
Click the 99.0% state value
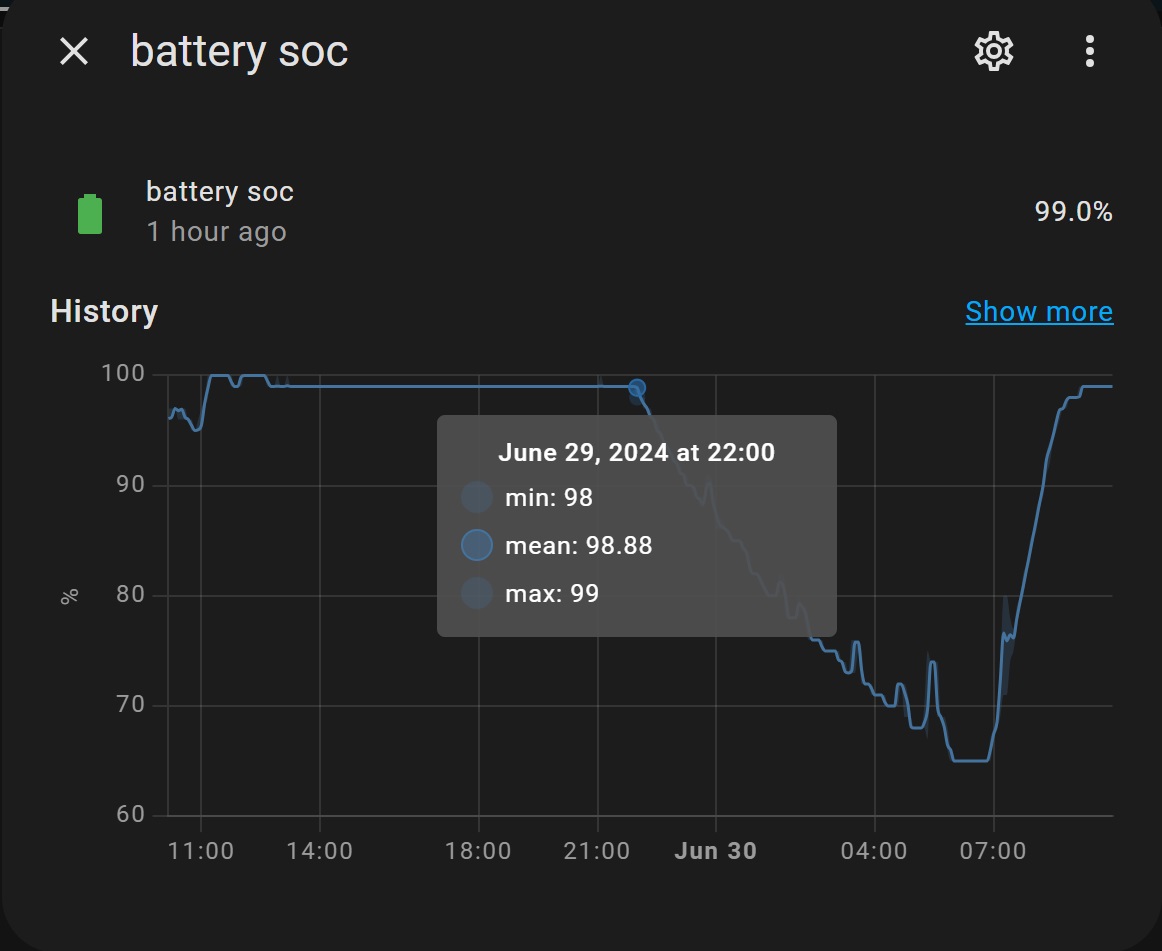1073,211
